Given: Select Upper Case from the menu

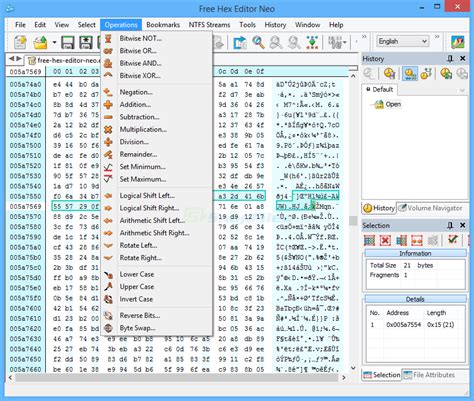Looking at the screenshot, I should (x=157, y=287).
